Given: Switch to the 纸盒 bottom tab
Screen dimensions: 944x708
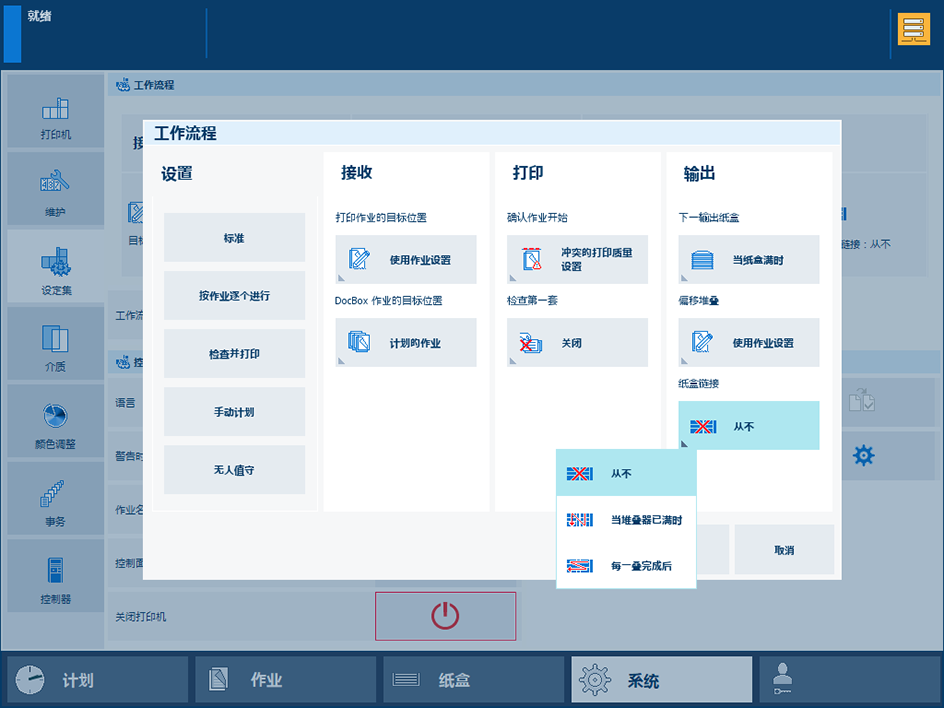Looking at the screenshot, I should coord(473,680).
